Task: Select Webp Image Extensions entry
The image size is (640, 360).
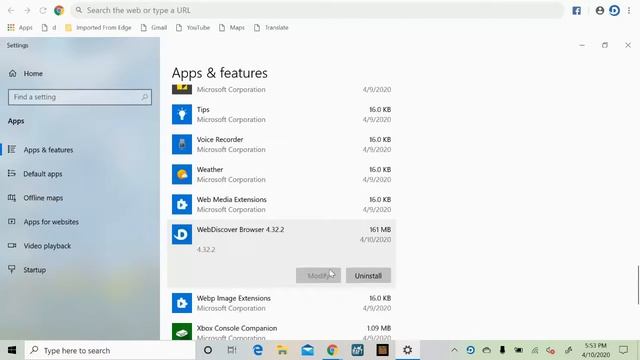Action: point(281,303)
